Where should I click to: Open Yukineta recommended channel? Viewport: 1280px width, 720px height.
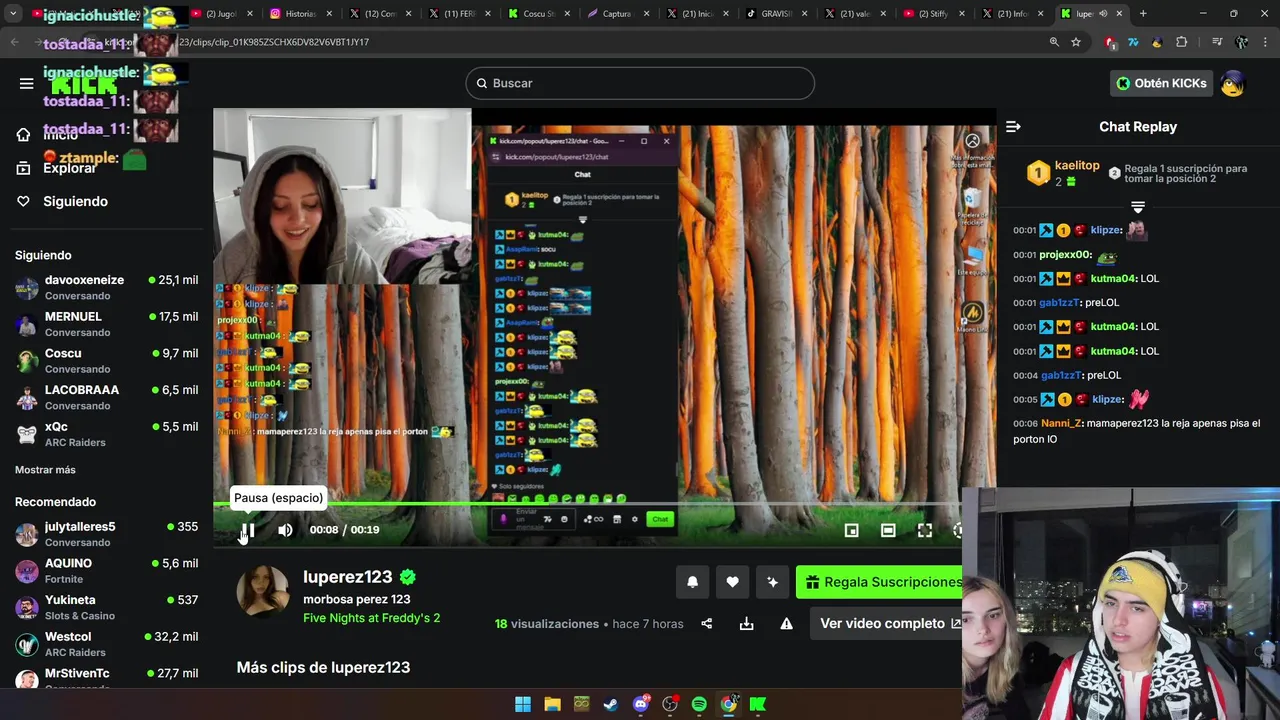[x=106, y=607]
